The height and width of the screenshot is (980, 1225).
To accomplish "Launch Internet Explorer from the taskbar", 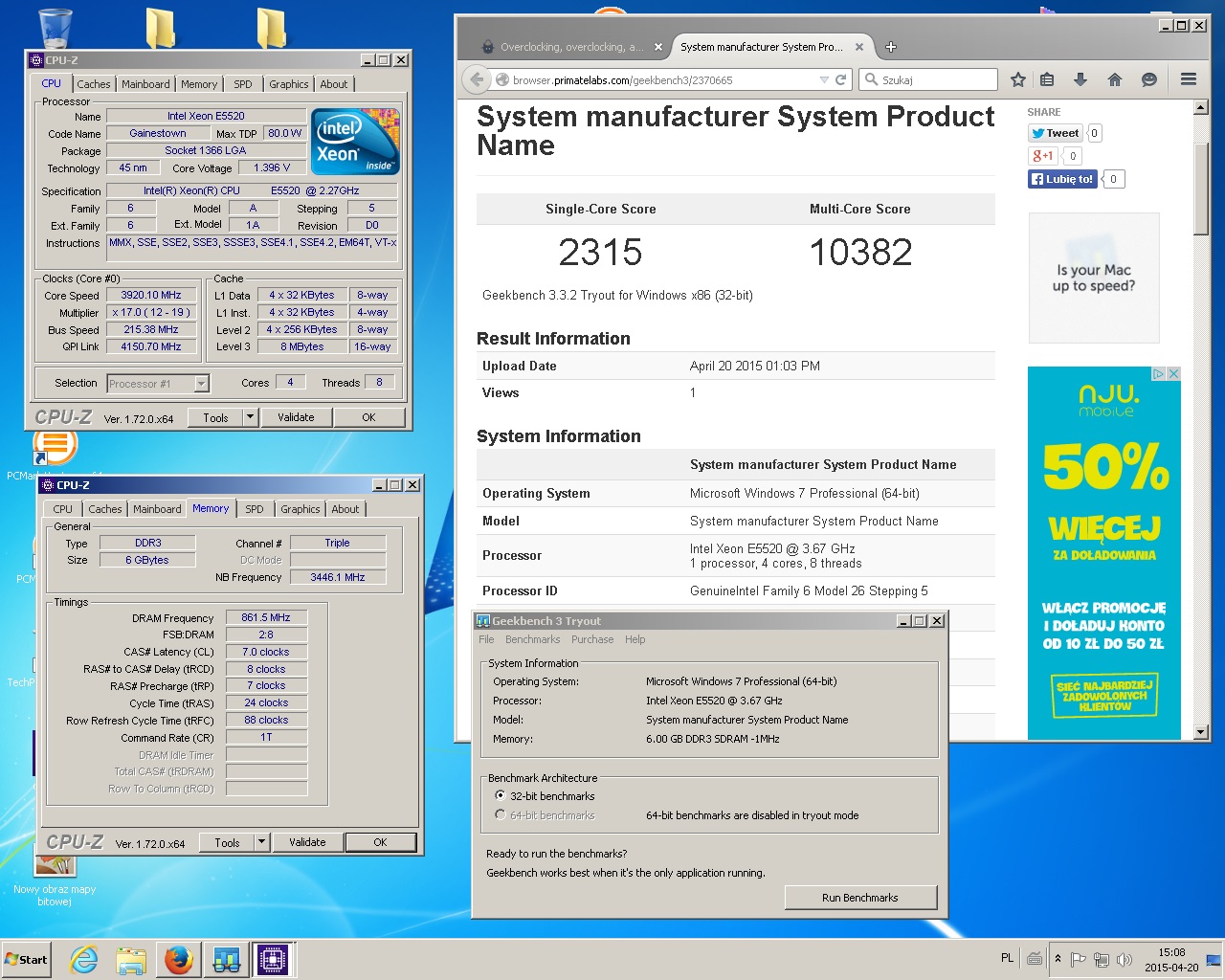I will click(x=84, y=960).
